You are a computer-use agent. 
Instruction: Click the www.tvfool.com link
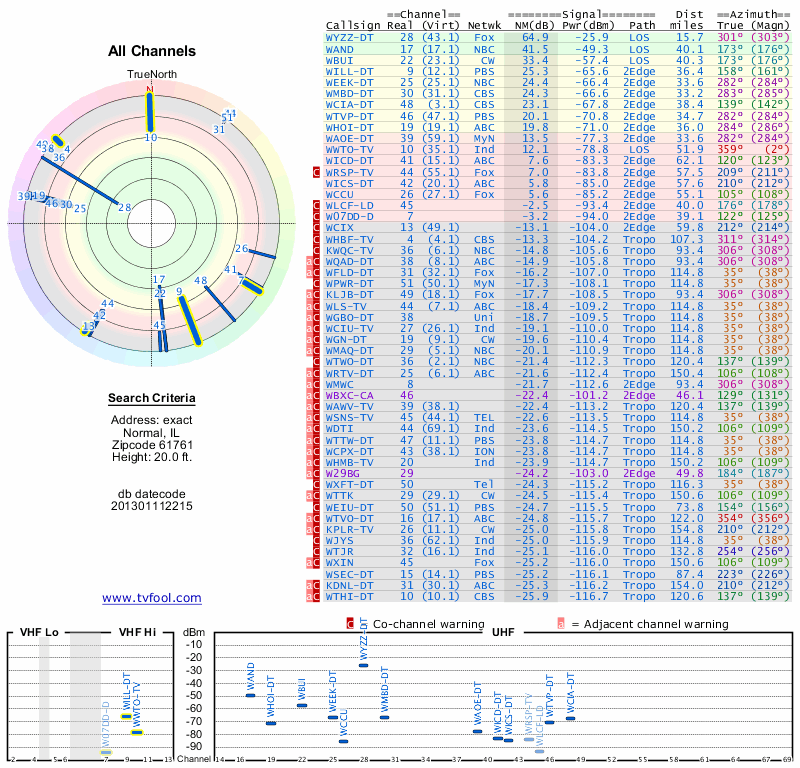point(152,598)
